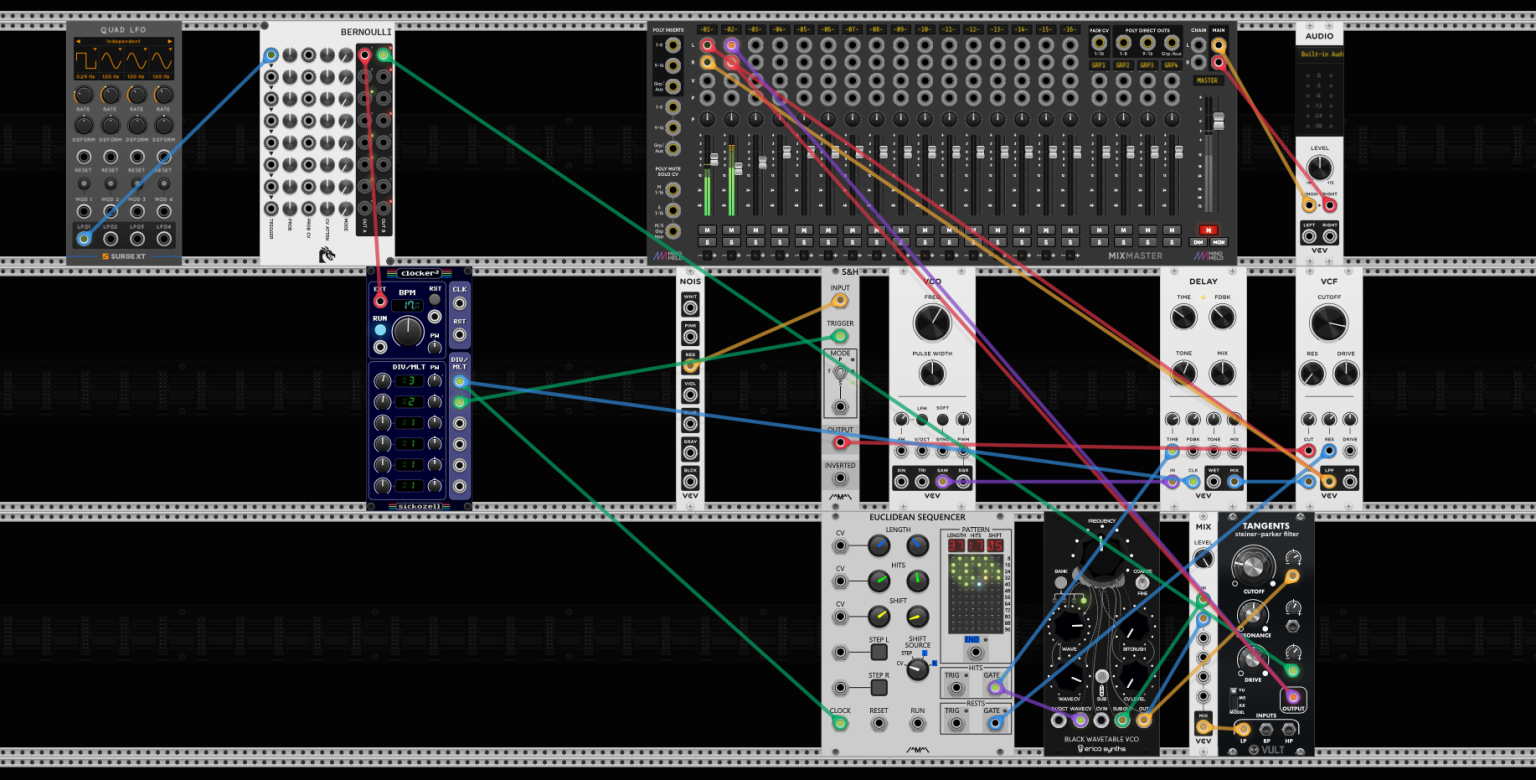Screen dimensions: 1536x780
Task: Click the large BPM knob on Clocker
Action: [x=407, y=332]
